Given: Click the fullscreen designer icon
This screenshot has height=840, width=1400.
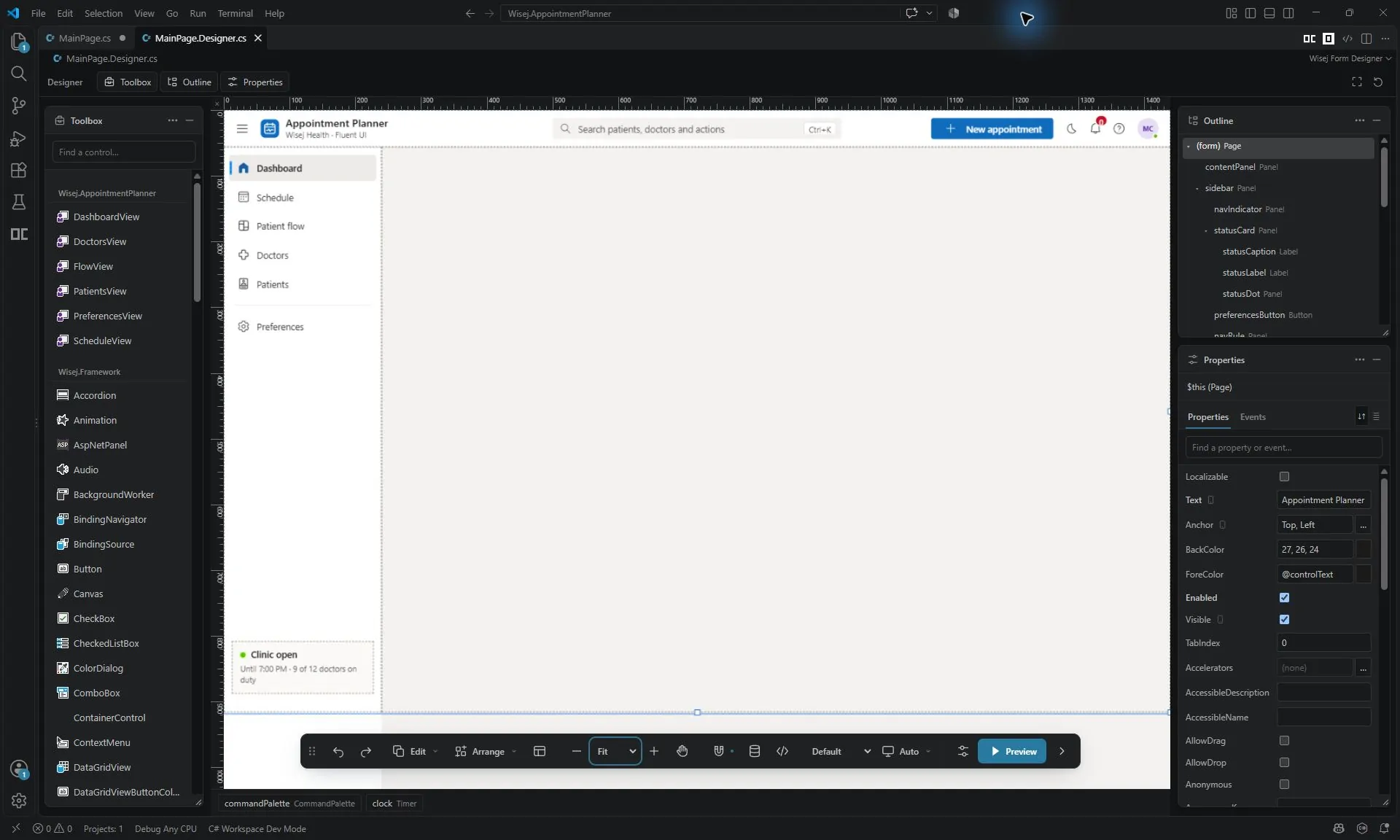Looking at the screenshot, I should pyautogui.click(x=1357, y=82).
